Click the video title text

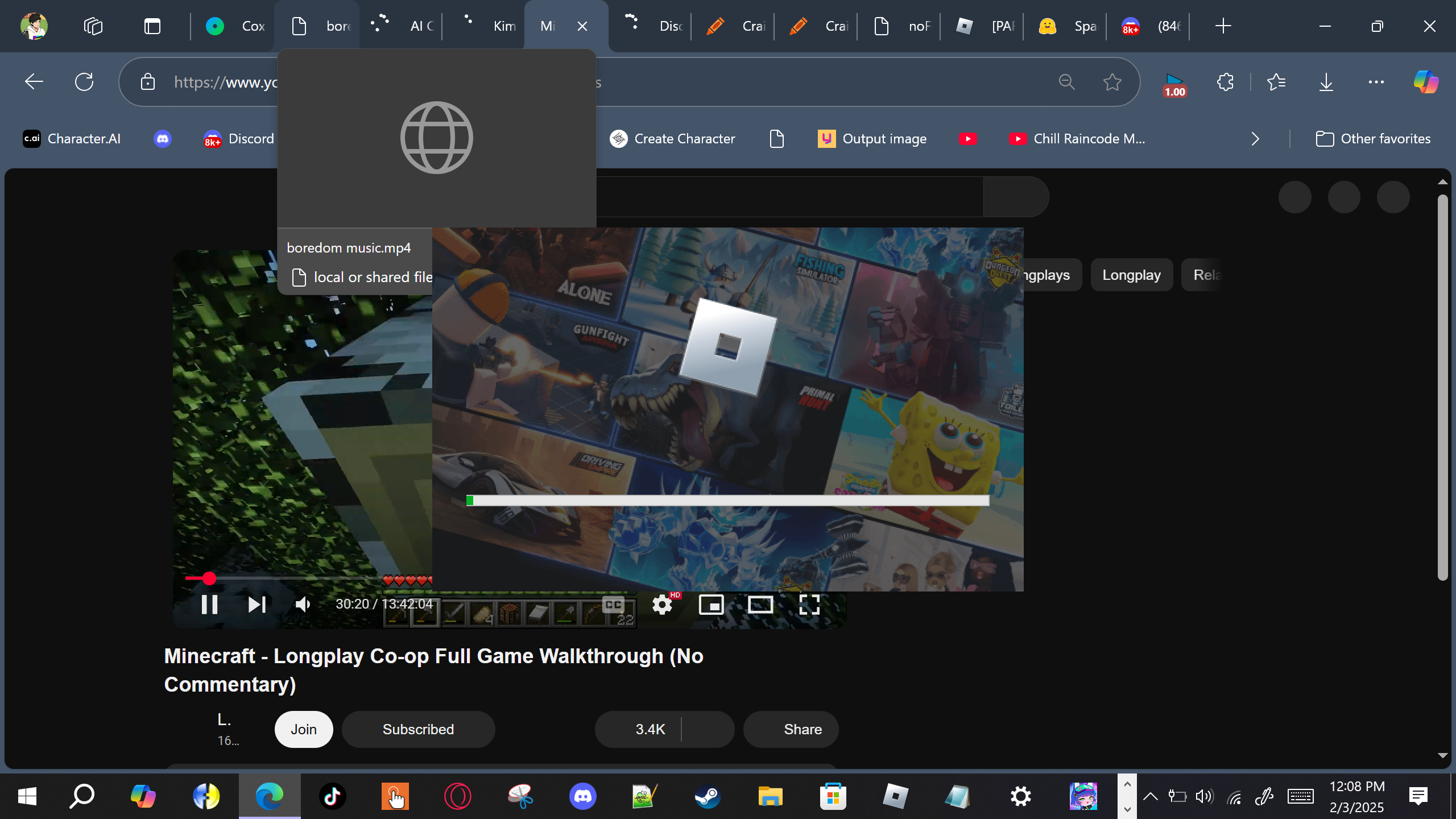pos(433,670)
